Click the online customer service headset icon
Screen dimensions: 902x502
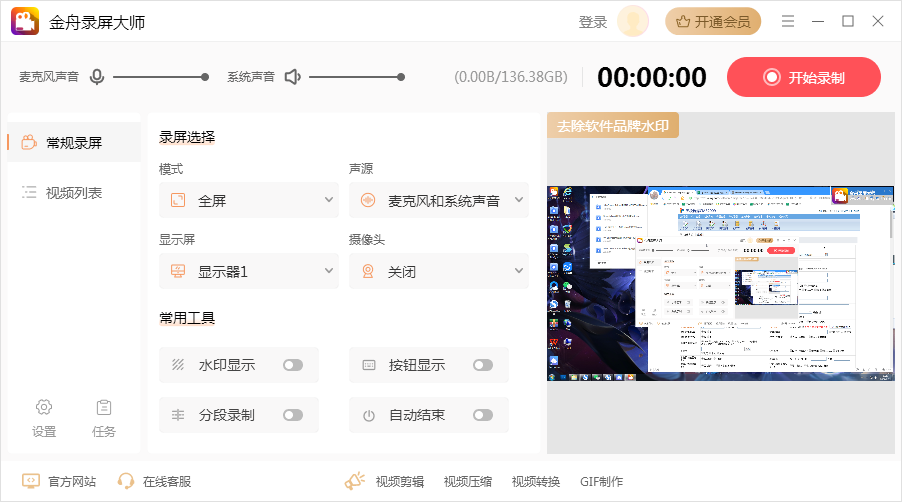tap(126, 481)
